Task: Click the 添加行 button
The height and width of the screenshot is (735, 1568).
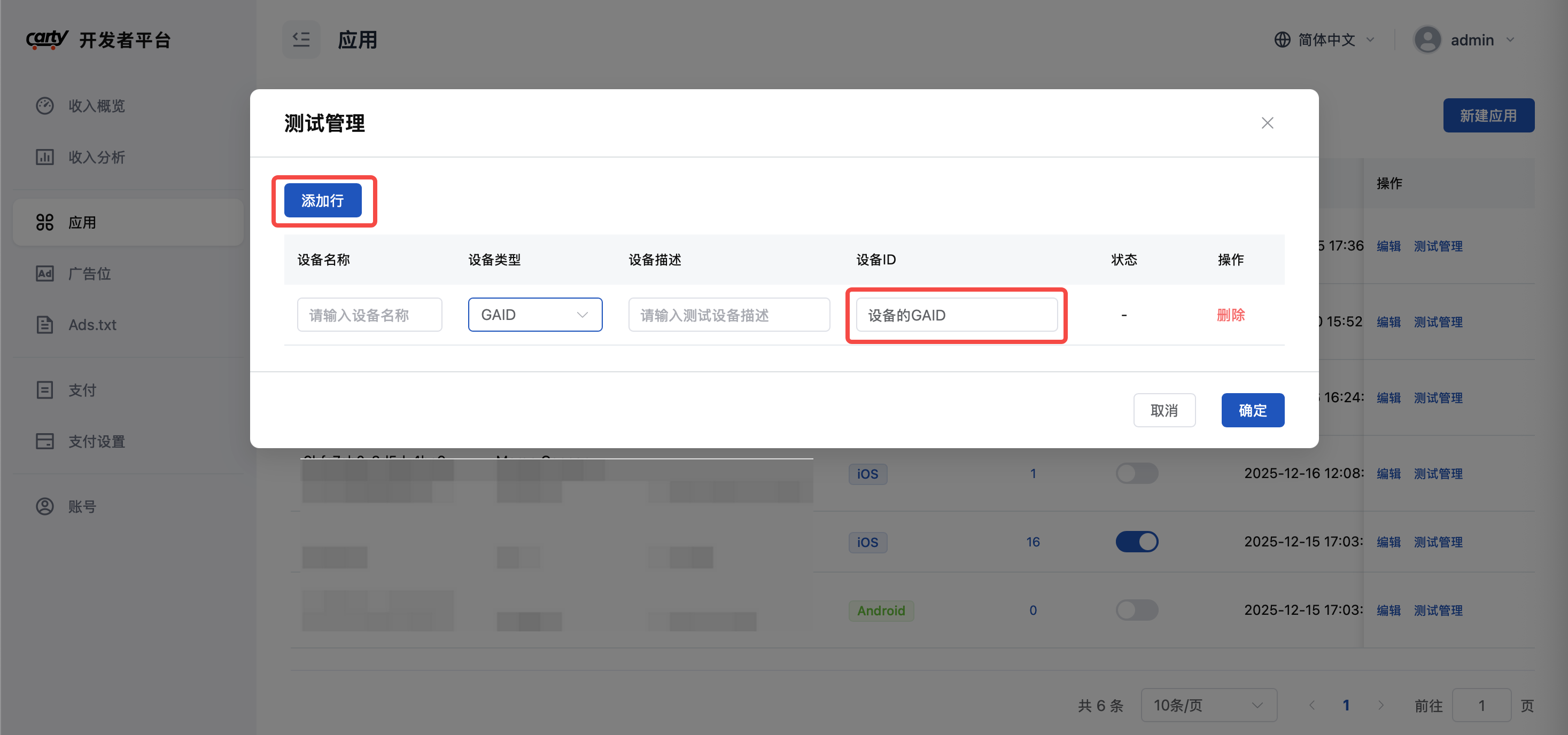Action: 323,200
